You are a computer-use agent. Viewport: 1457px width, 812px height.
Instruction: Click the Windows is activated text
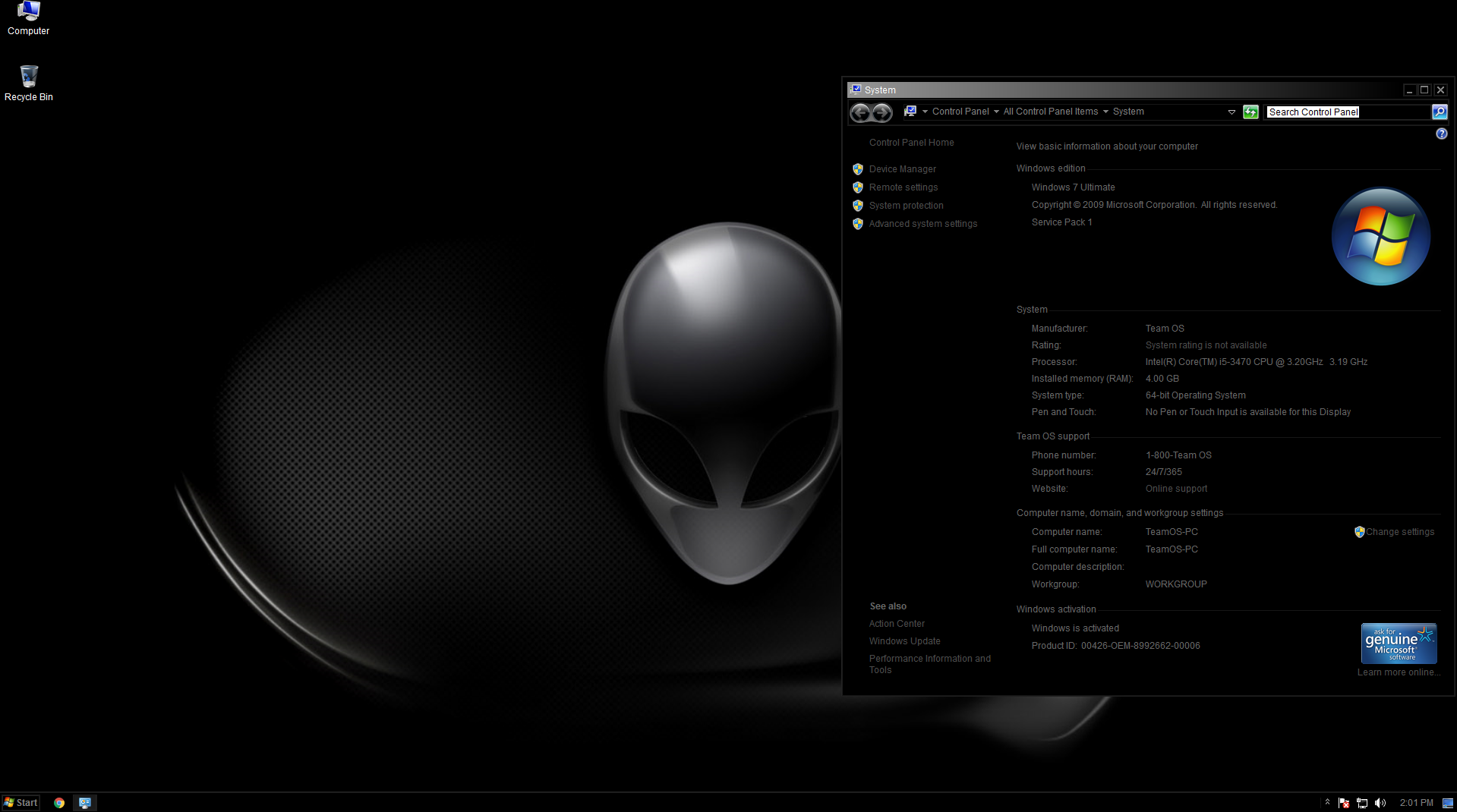pos(1075,628)
